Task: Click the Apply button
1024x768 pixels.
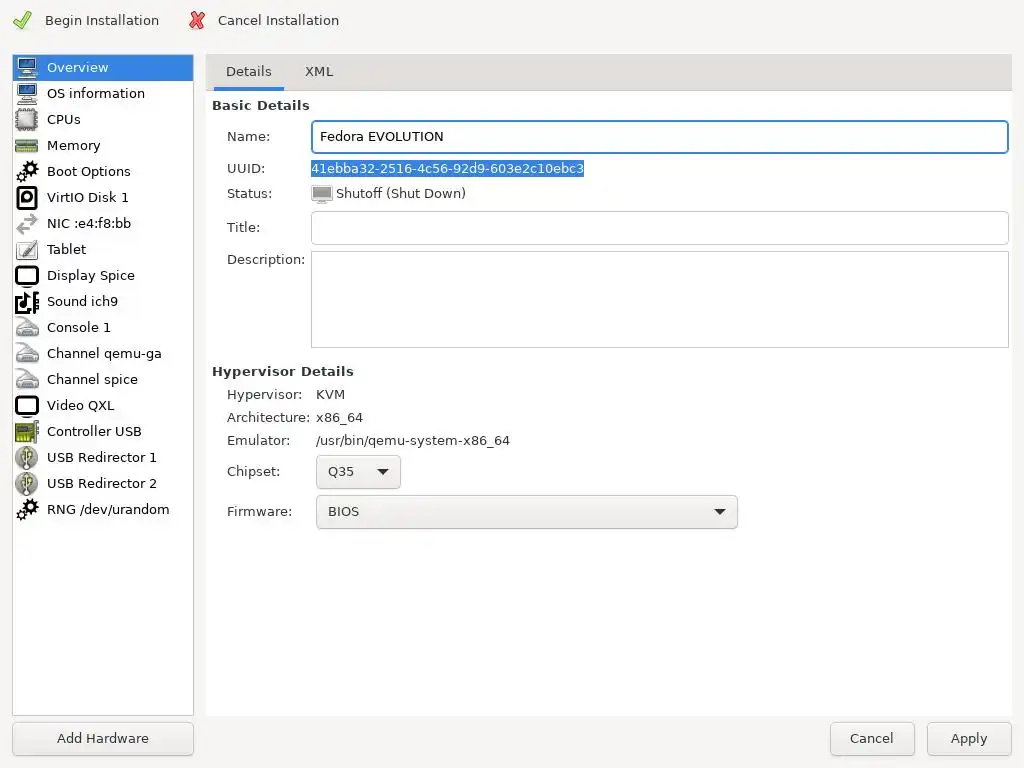Action: coord(968,739)
